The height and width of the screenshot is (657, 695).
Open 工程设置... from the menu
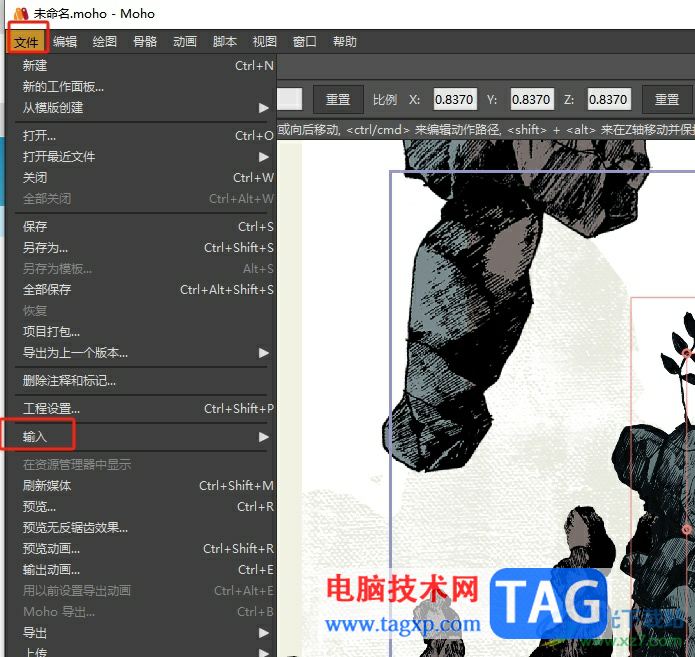[142, 409]
